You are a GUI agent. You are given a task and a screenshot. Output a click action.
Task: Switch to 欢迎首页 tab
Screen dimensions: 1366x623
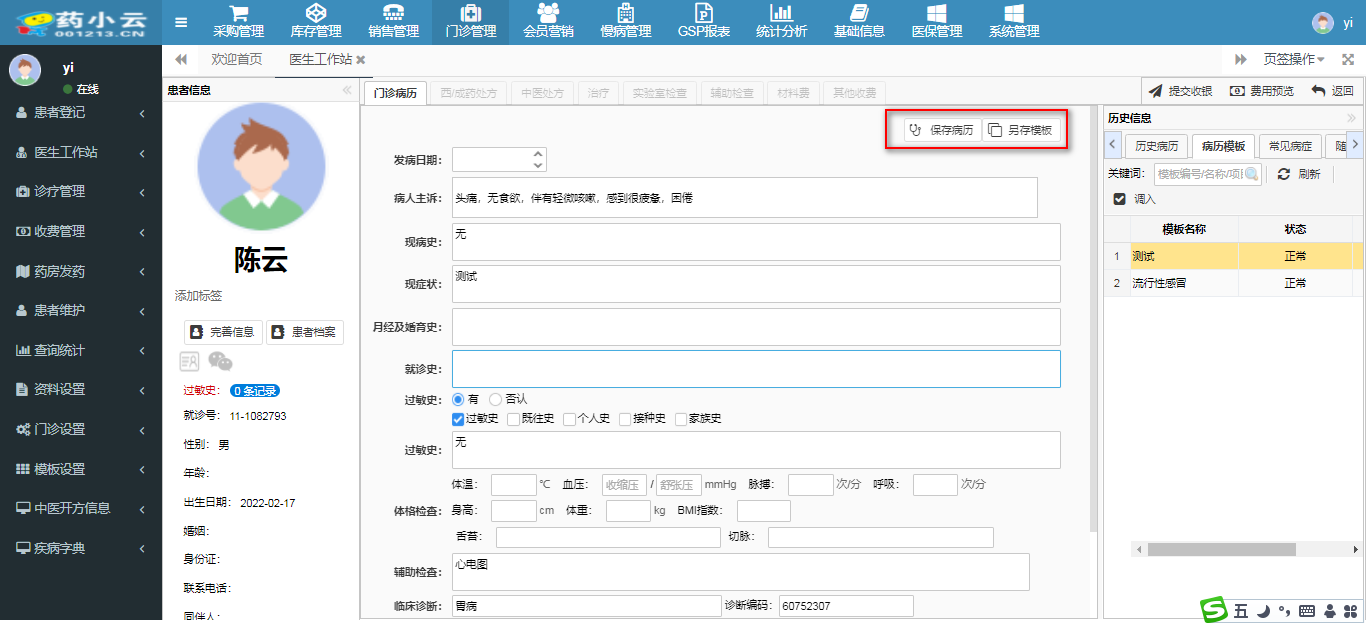click(x=236, y=60)
